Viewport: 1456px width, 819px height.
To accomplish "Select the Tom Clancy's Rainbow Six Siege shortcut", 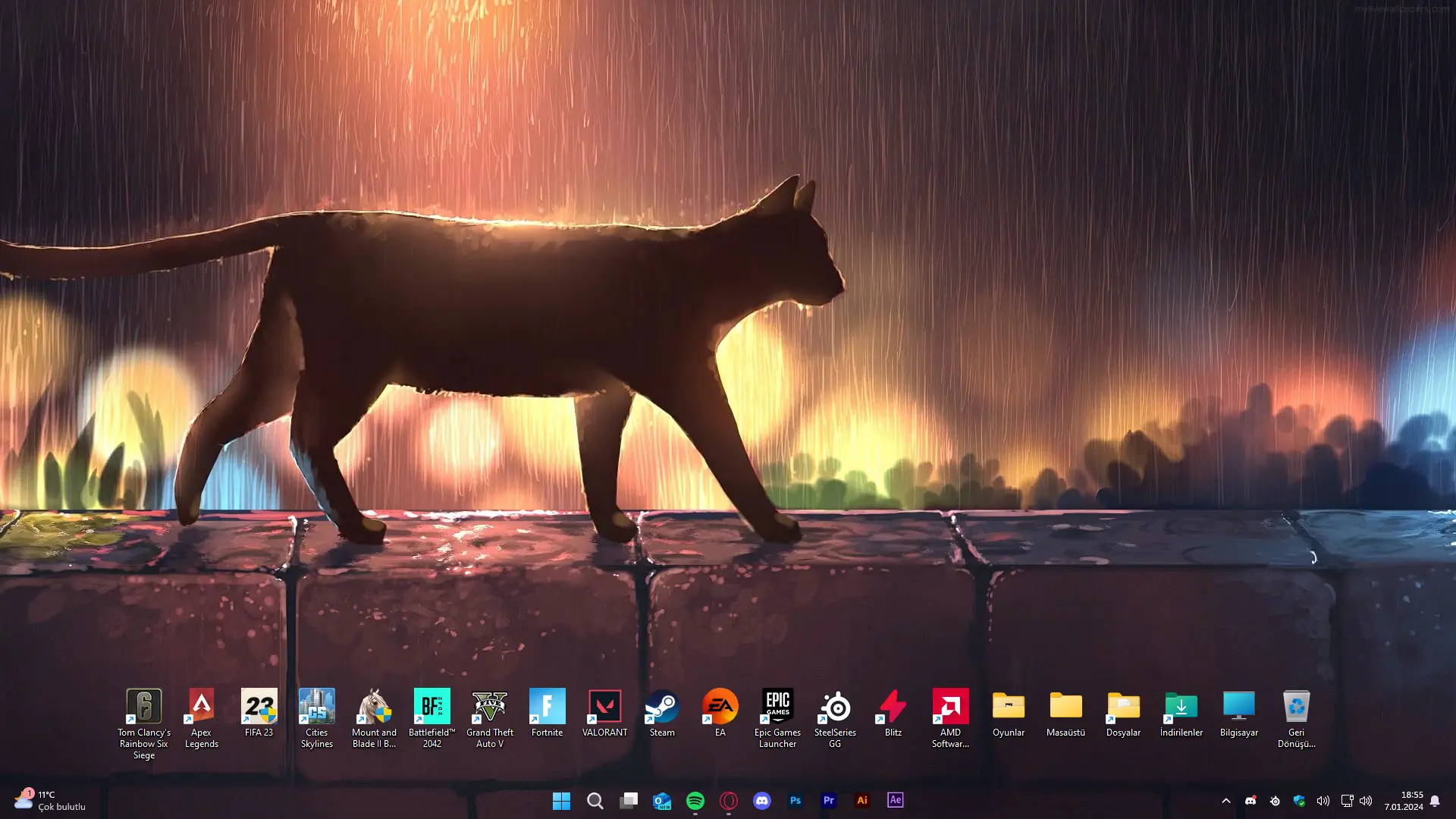I will (x=144, y=723).
